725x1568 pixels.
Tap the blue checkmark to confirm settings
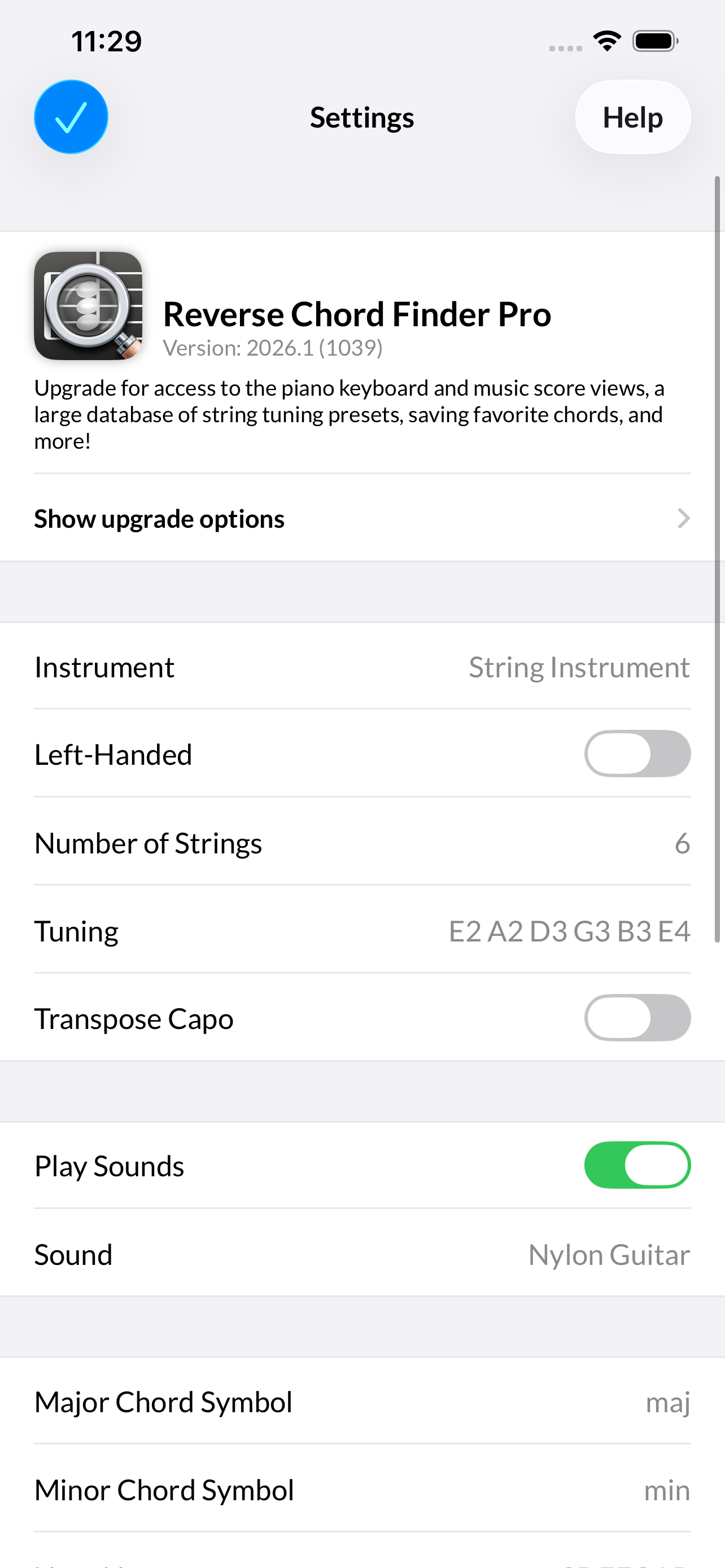pyautogui.click(x=71, y=116)
